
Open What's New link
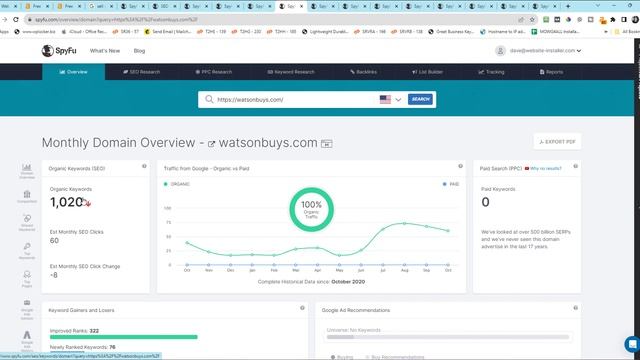[105, 51]
